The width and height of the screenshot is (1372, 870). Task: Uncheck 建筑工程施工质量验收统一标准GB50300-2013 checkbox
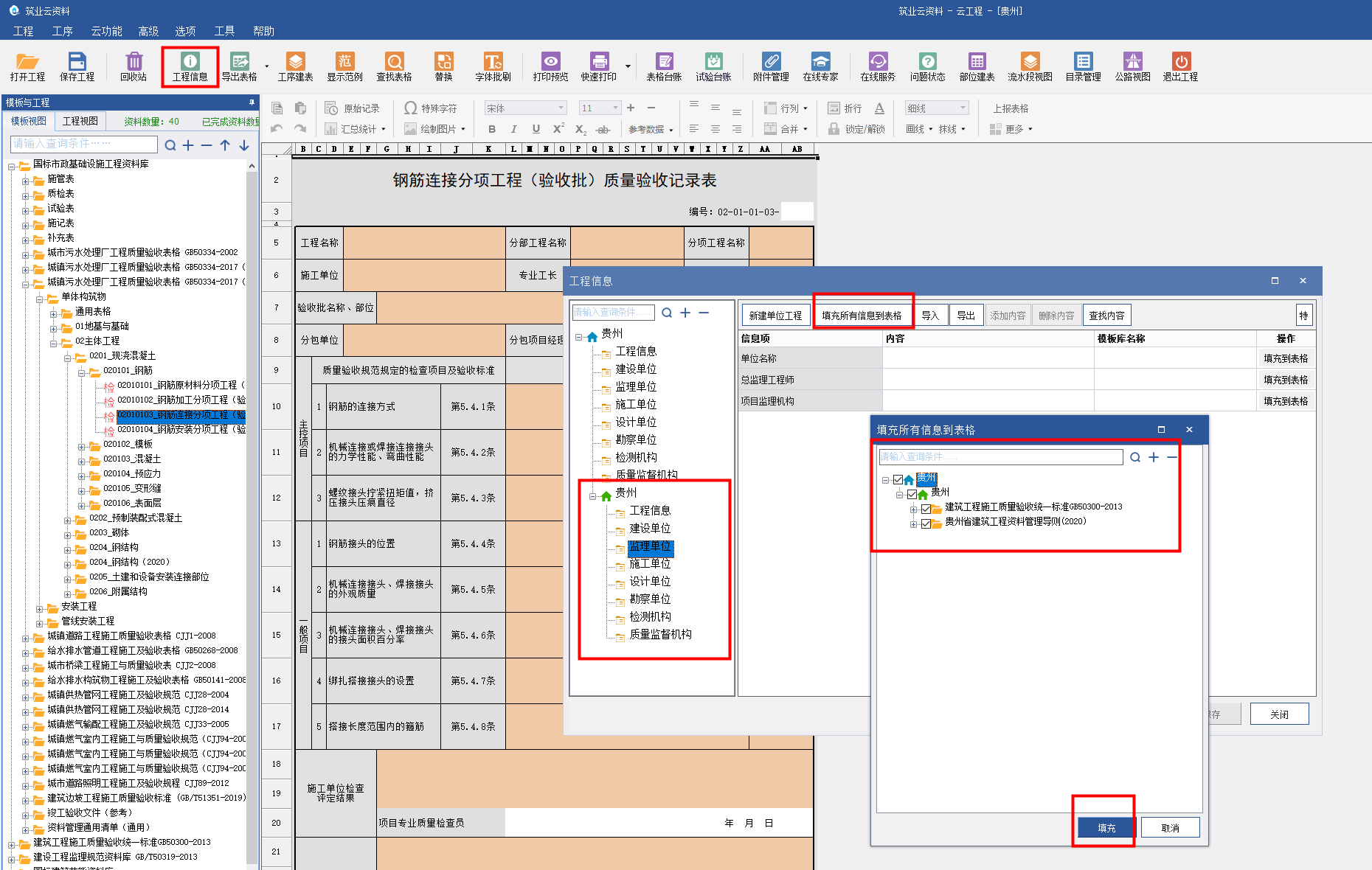tap(926, 509)
